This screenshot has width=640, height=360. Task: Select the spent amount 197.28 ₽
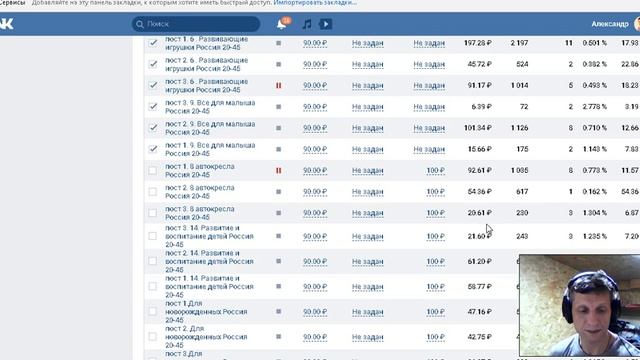[478, 43]
